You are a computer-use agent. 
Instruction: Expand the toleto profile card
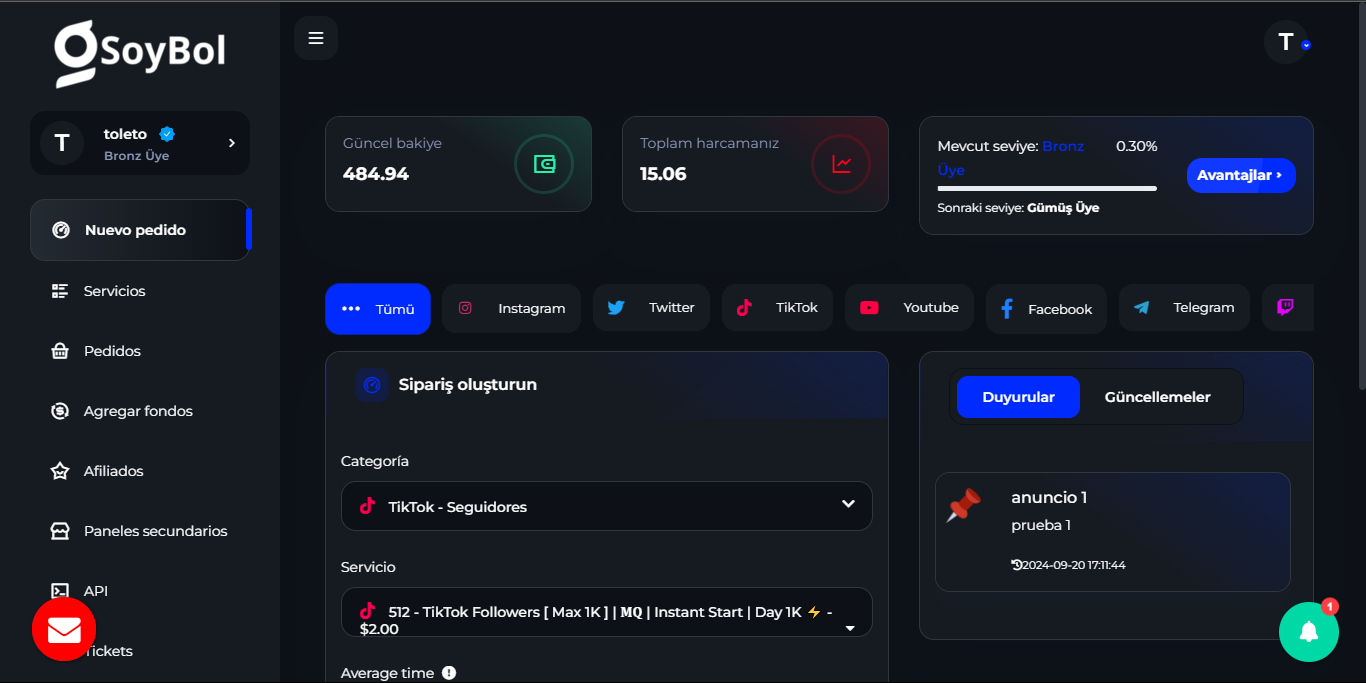point(140,143)
